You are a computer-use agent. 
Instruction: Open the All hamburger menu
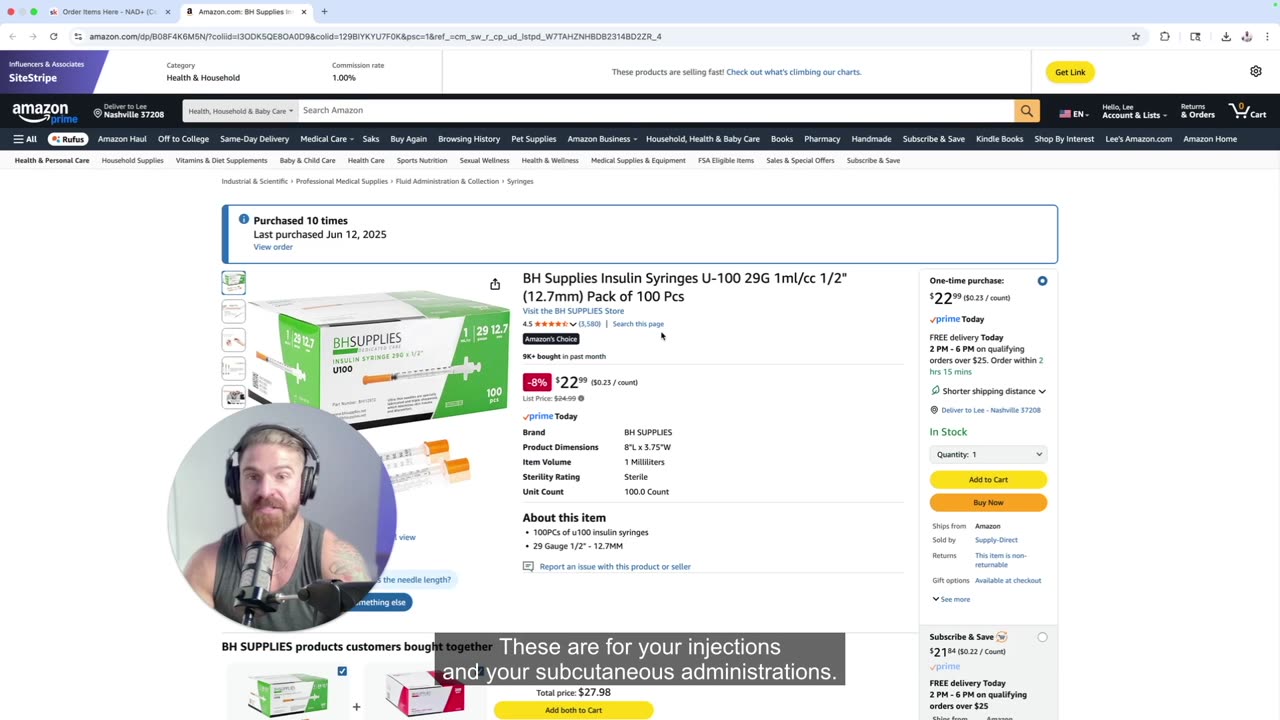tap(25, 139)
